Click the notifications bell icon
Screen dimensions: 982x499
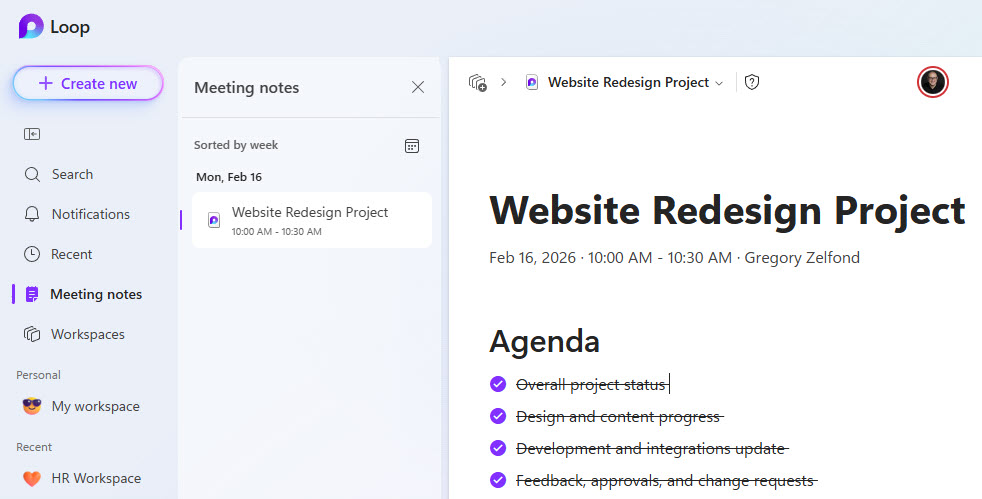[x=32, y=214]
